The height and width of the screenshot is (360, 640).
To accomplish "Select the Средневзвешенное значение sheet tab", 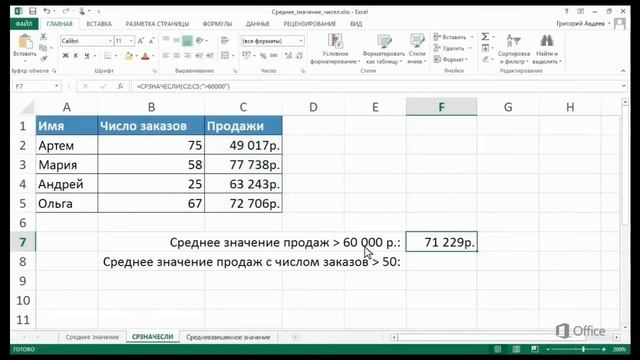I will (228, 337).
